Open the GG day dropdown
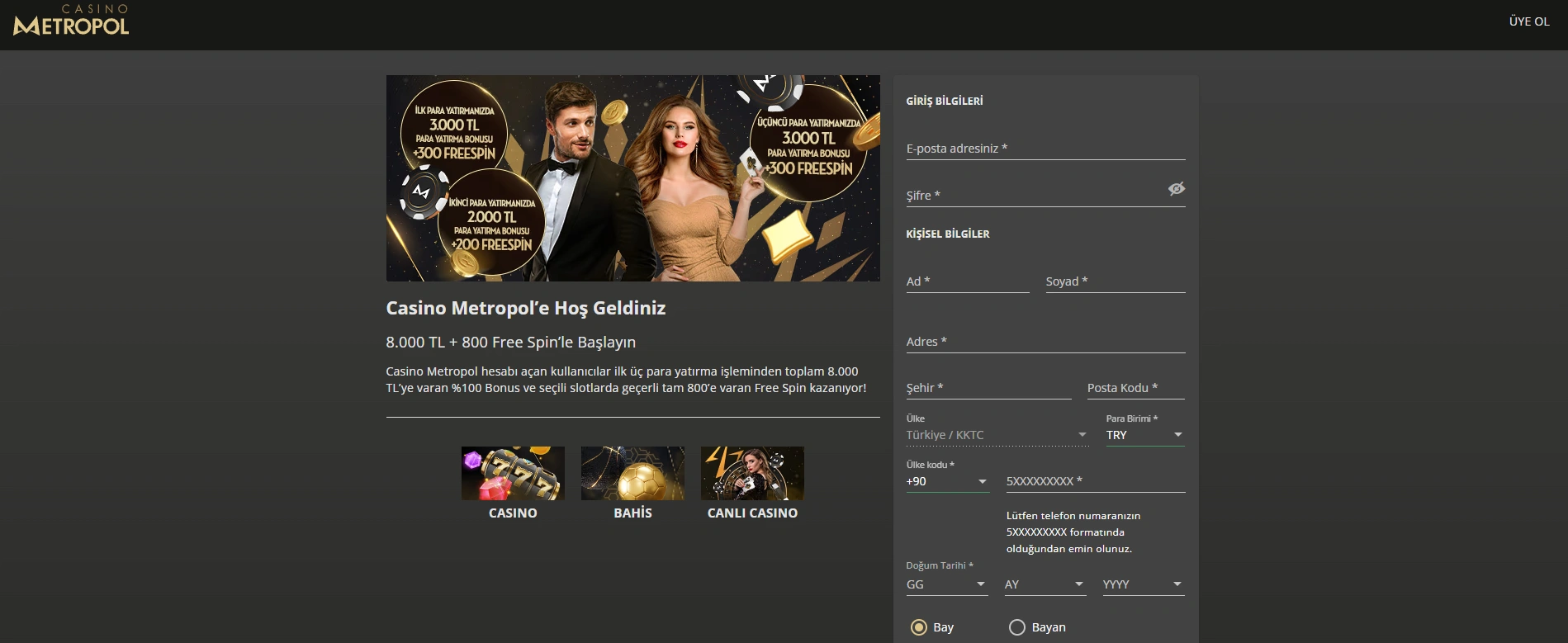 [x=947, y=584]
